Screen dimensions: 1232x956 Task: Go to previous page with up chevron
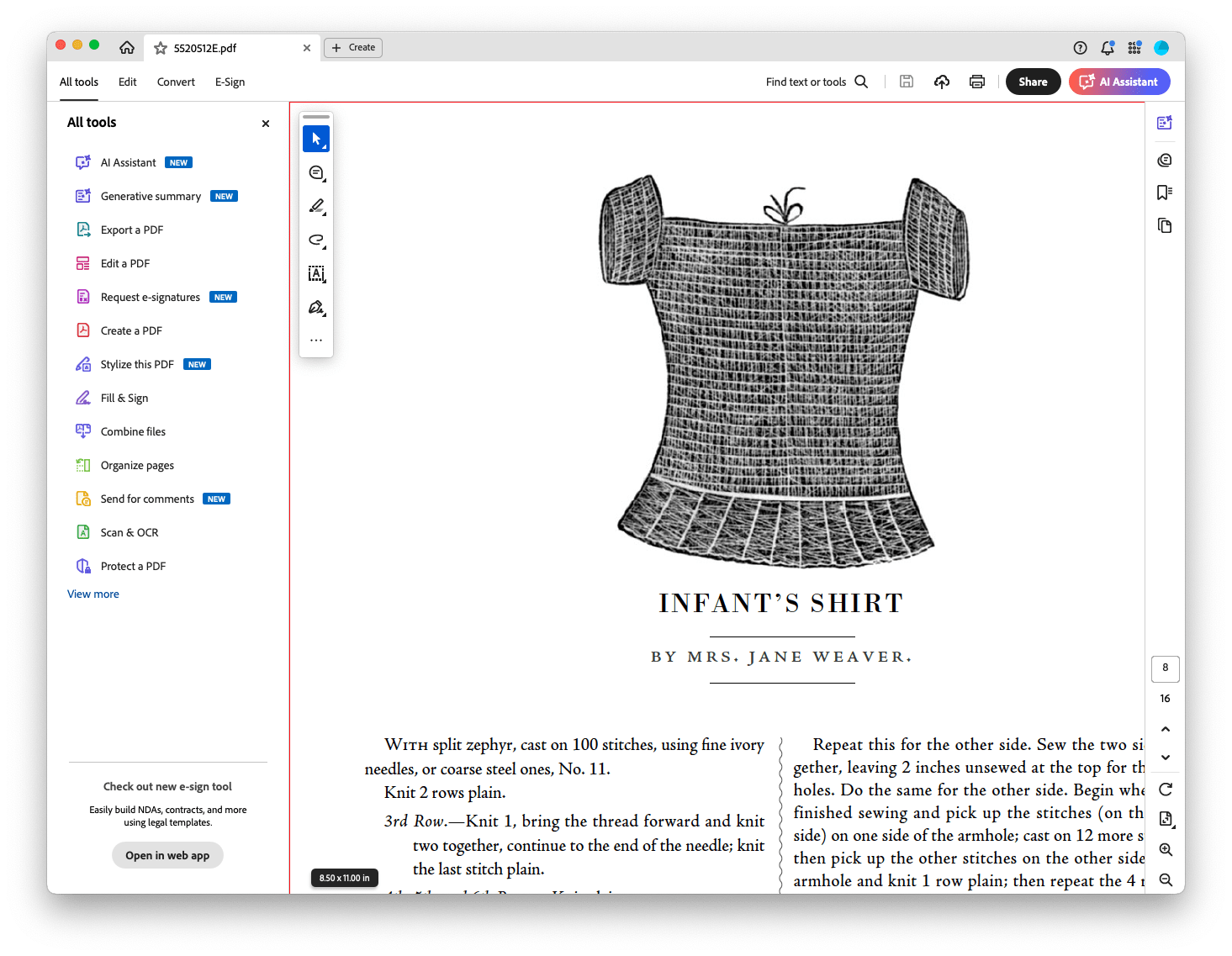[1165, 729]
